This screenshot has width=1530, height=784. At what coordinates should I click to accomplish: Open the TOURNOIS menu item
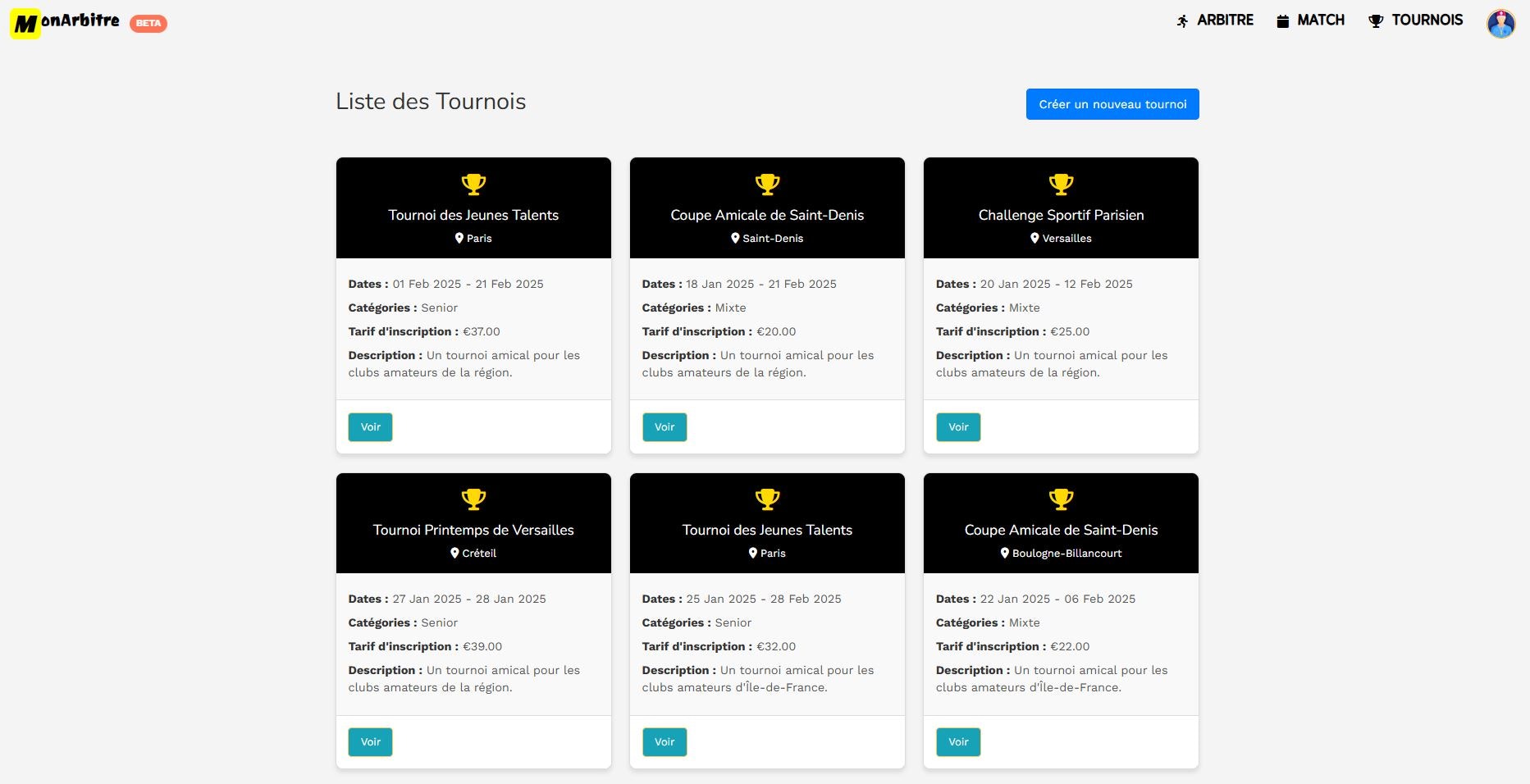coord(1416,21)
